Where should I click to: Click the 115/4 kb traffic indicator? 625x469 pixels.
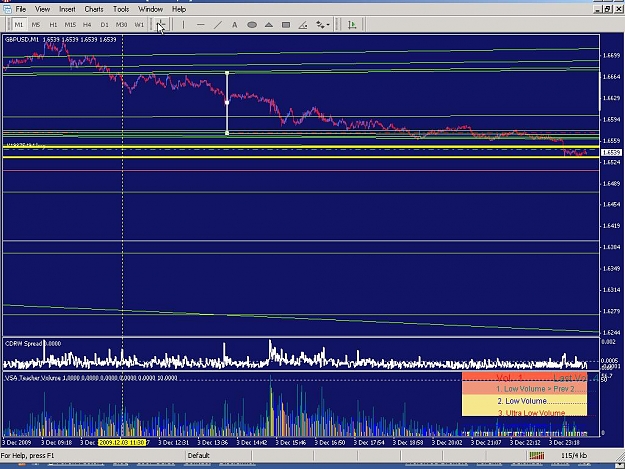click(x=574, y=455)
